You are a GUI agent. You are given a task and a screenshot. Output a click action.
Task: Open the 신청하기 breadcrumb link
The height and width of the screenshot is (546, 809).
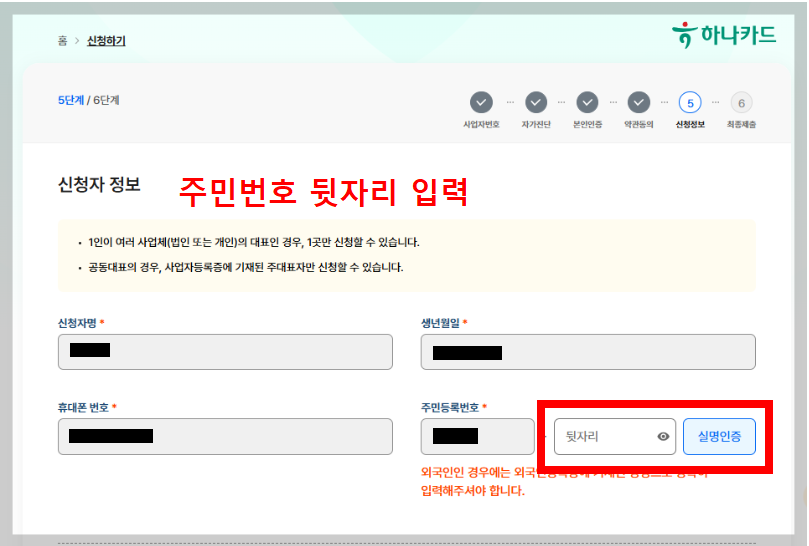(x=106, y=41)
